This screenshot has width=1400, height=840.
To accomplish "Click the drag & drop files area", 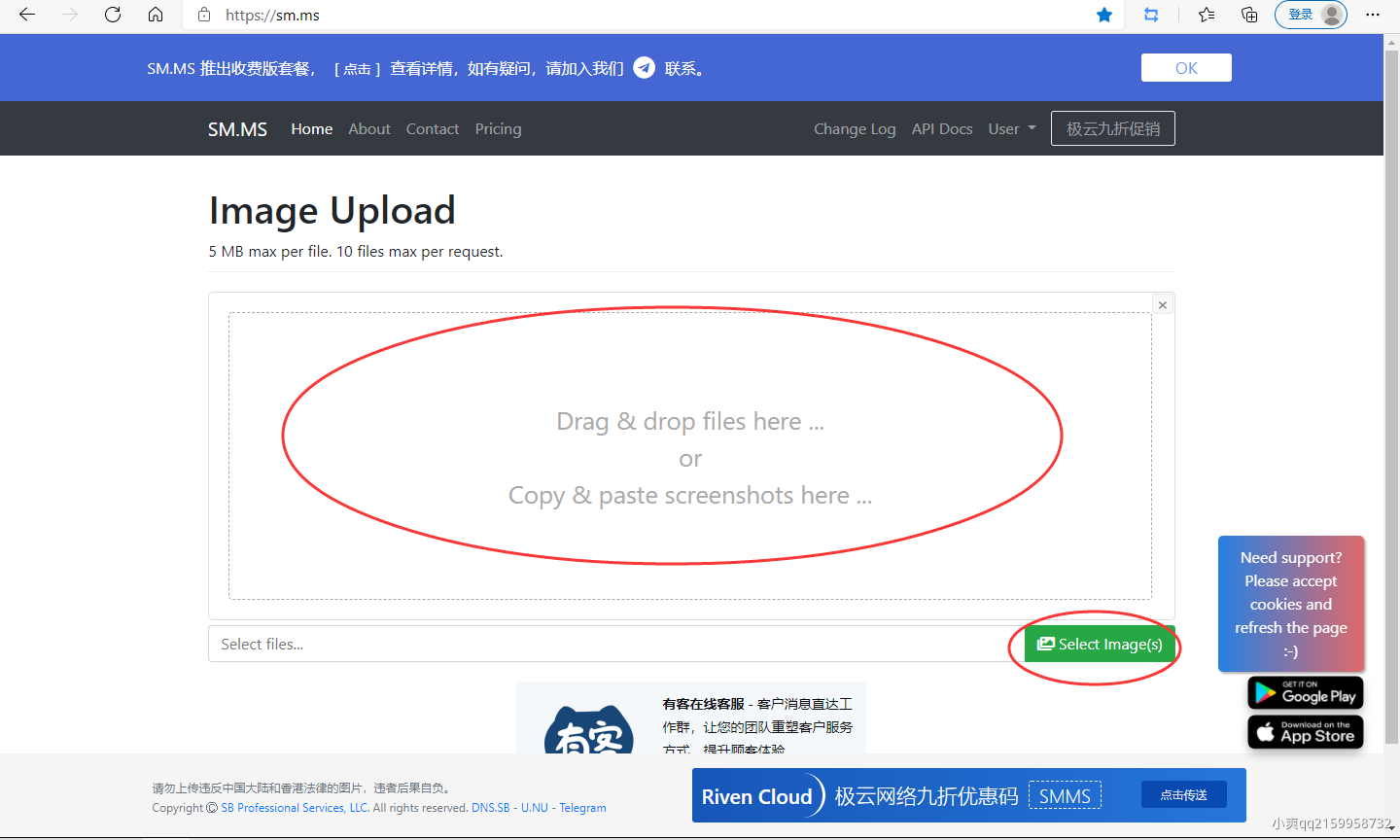I will (x=690, y=456).
